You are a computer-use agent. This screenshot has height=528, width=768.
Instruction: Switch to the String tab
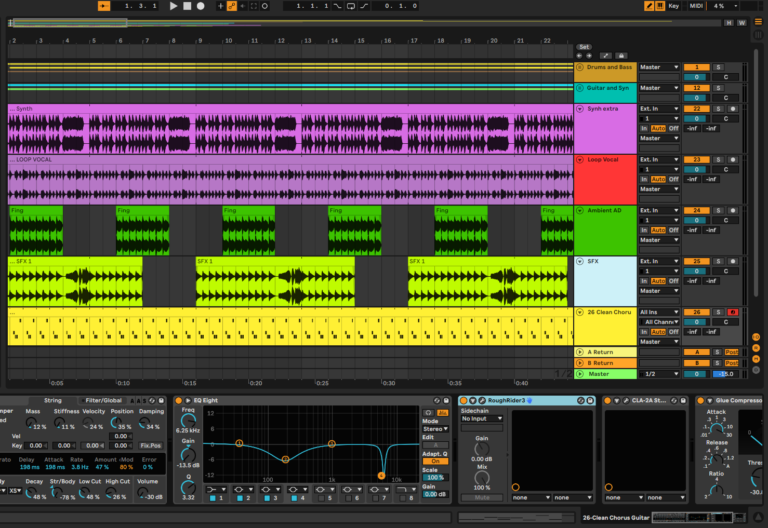(53, 401)
